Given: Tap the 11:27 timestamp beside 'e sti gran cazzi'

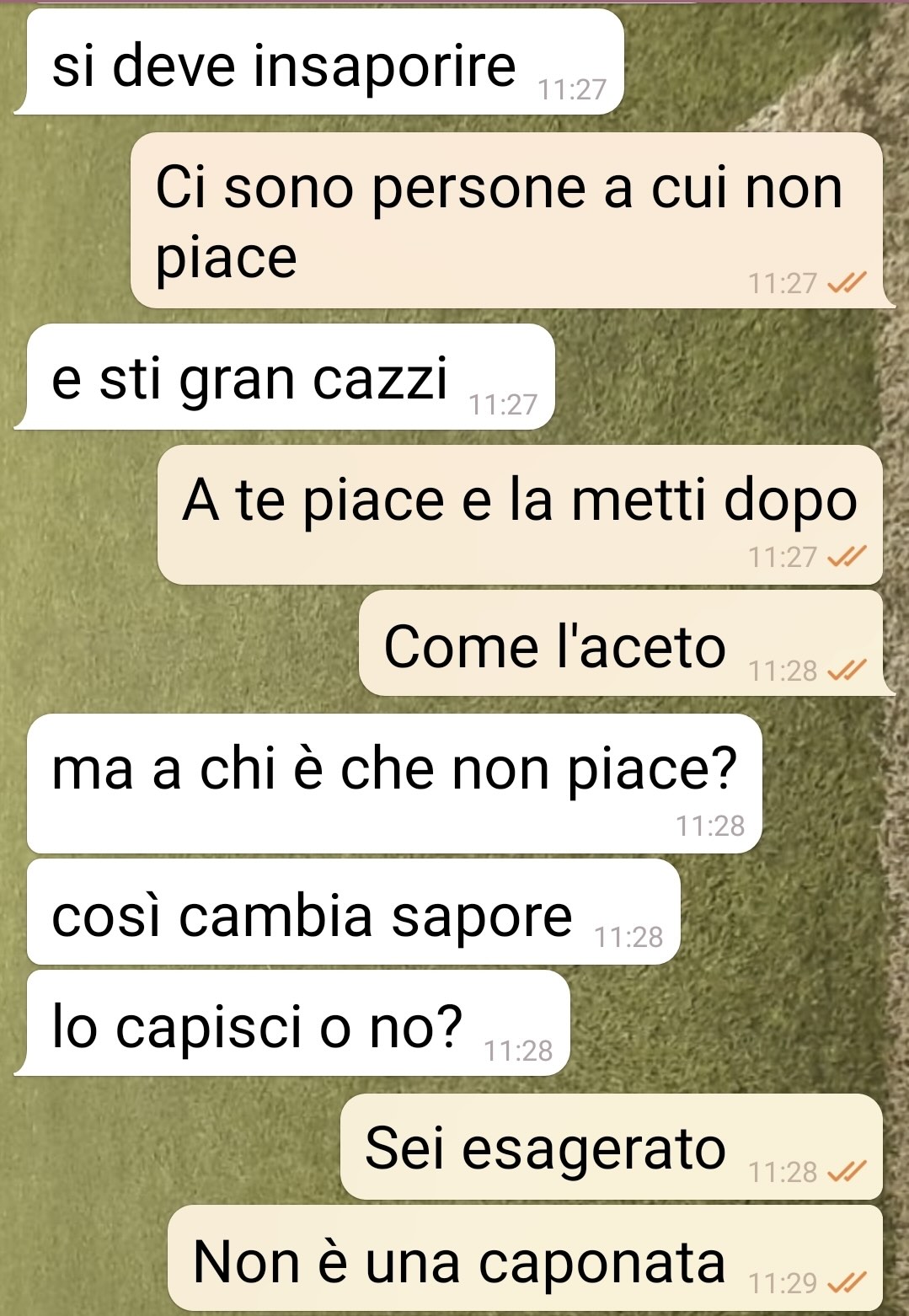Looking at the screenshot, I should pyautogui.click(x=503, y=404).
